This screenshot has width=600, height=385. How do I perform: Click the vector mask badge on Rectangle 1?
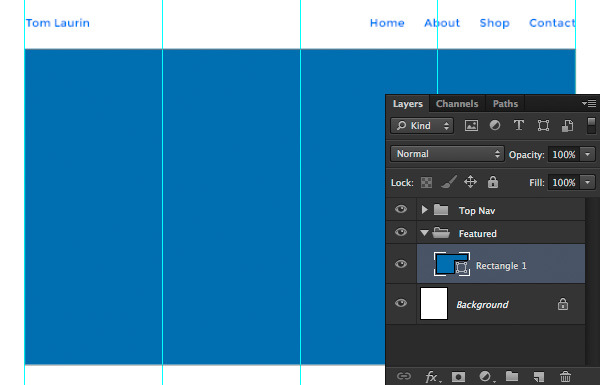tap(461, 268)
